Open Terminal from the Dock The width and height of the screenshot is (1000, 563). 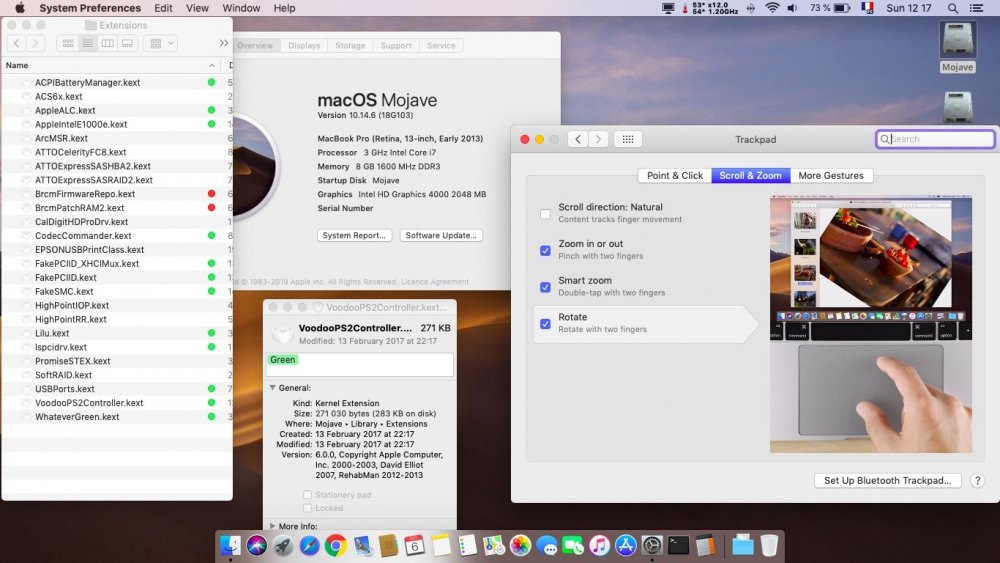pyautogui.click(x=679, y=545)
